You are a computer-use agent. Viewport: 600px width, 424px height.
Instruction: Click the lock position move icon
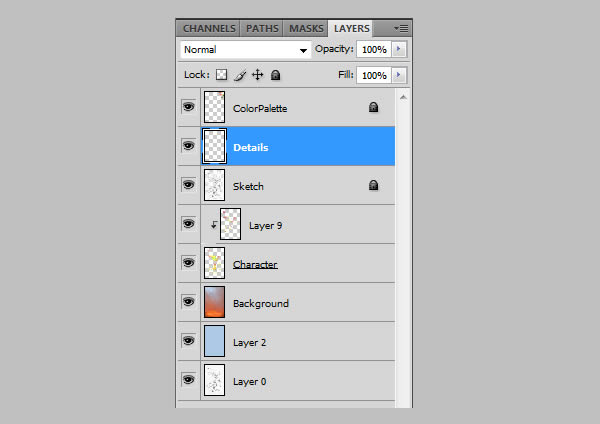pos(258,75)
